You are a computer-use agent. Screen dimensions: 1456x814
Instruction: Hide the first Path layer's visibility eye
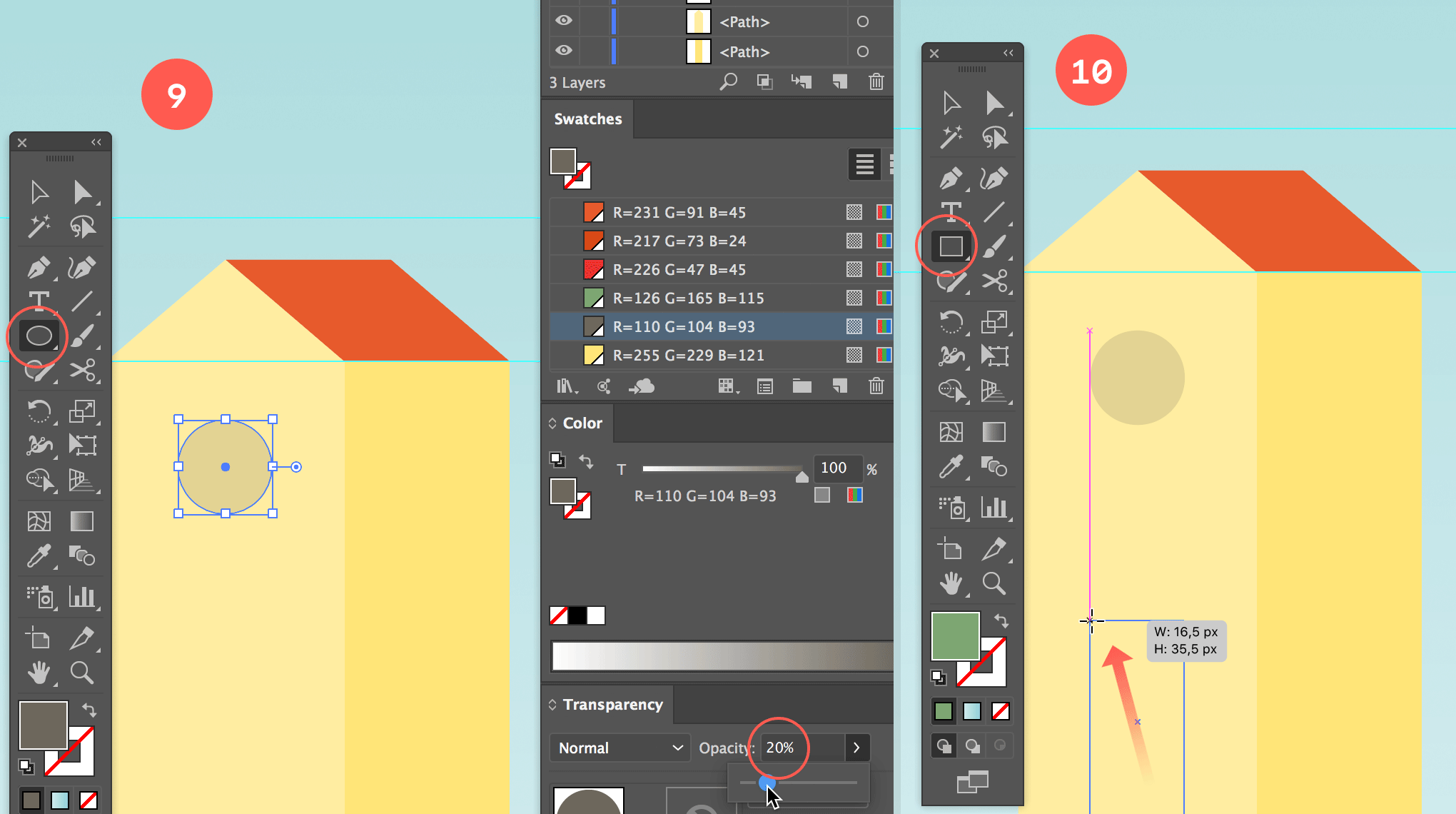pos(564,21)
